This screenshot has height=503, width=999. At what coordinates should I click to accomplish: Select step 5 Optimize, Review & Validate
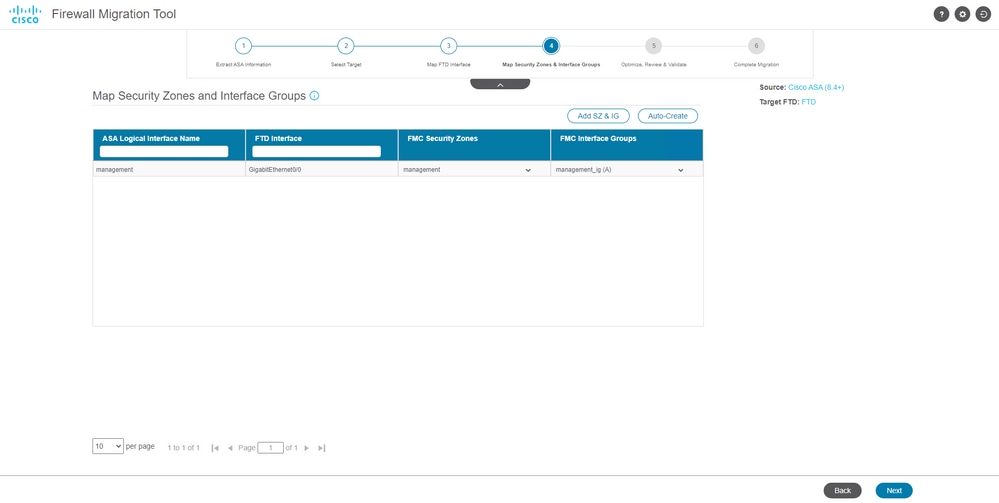(654, 46)
